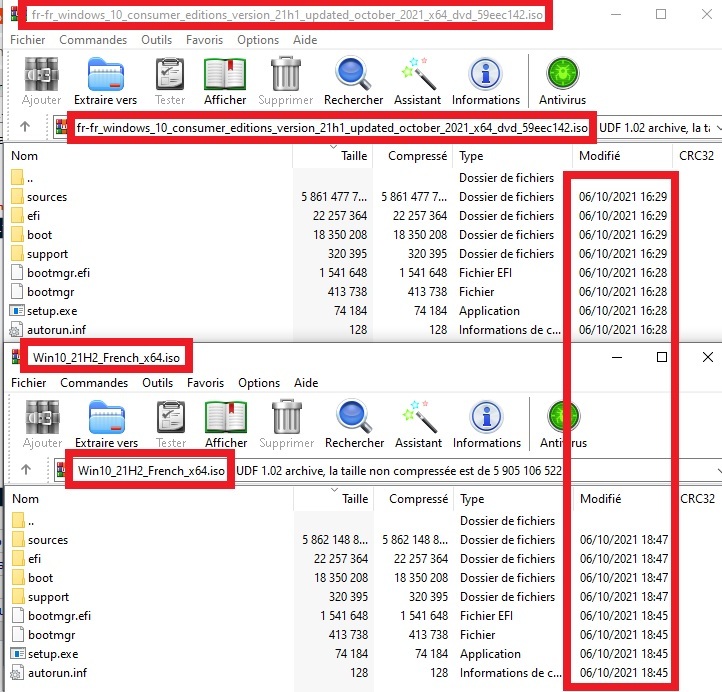
Task: Select parent '..' entry in top window
Action: 22,178
